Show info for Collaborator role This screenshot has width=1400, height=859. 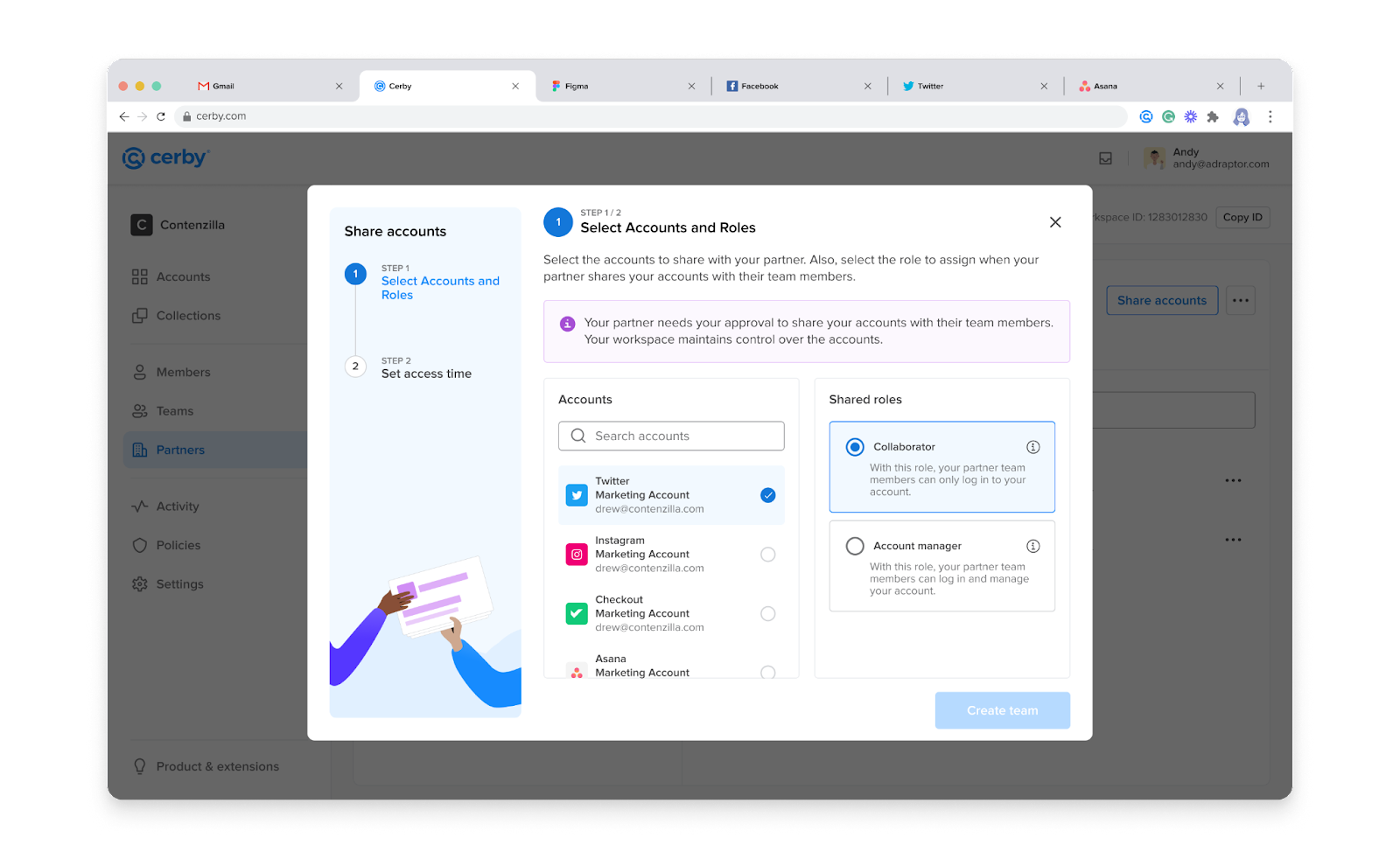pyautogui.click(x=1033, y=447)
